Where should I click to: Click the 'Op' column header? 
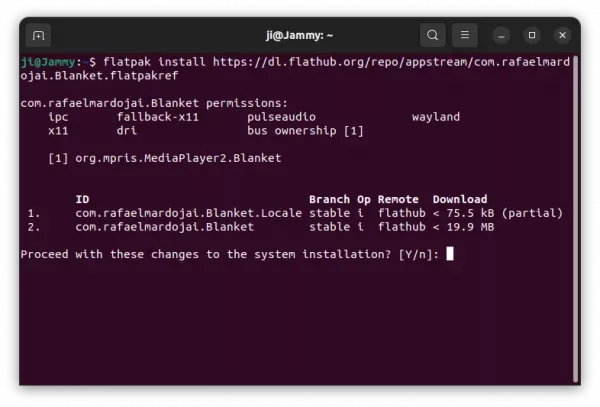[364, 200]
